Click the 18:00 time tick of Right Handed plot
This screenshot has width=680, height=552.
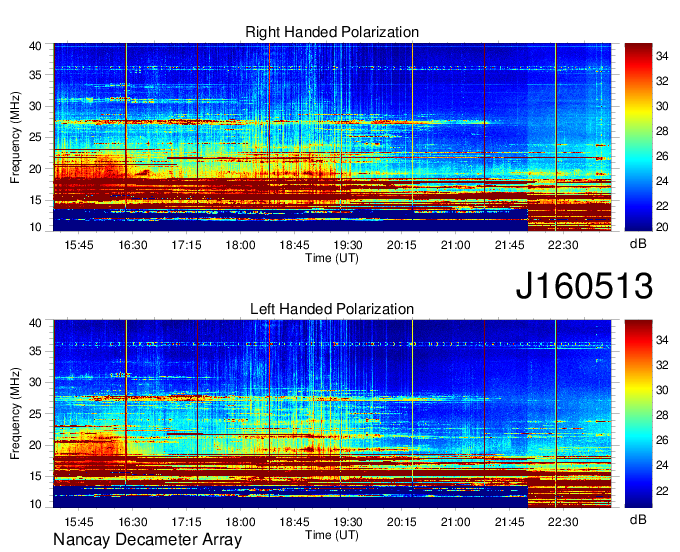click(240, 245)
